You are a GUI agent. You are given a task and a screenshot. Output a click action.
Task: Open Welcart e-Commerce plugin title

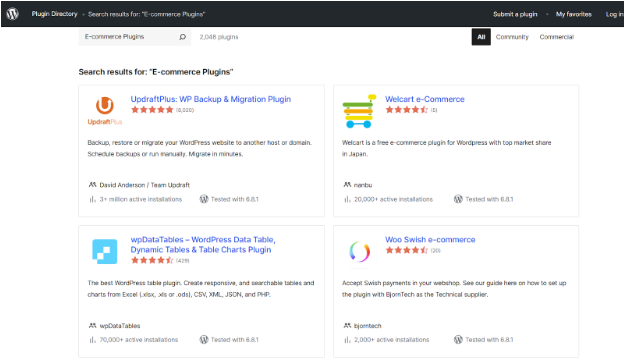pyautogui.click(x=425, y=99)
